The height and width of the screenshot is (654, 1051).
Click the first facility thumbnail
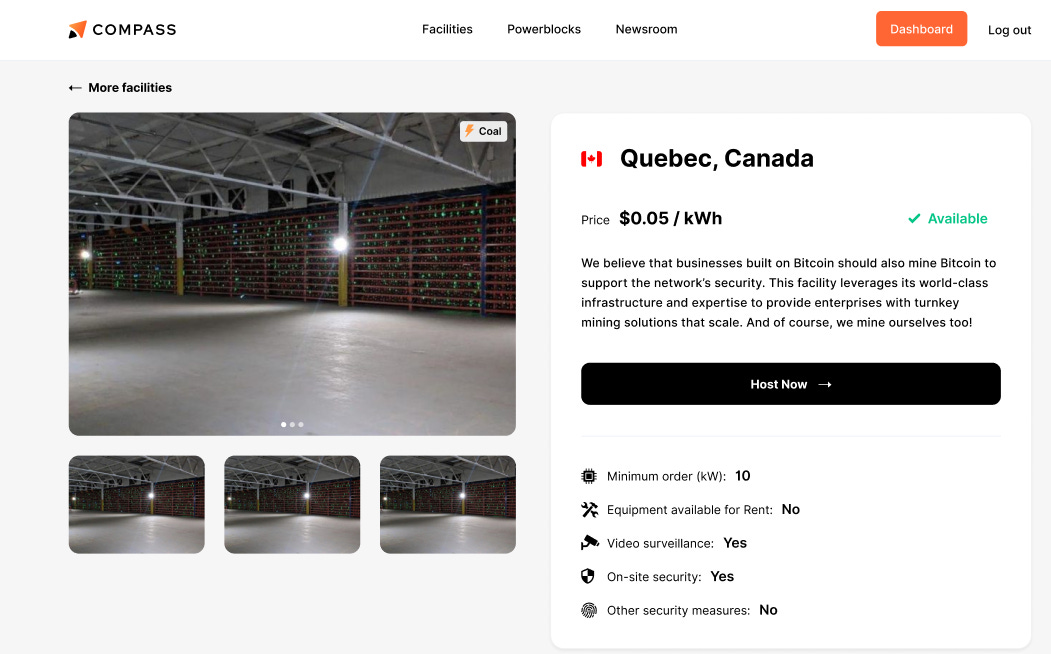tap(136, 504)
